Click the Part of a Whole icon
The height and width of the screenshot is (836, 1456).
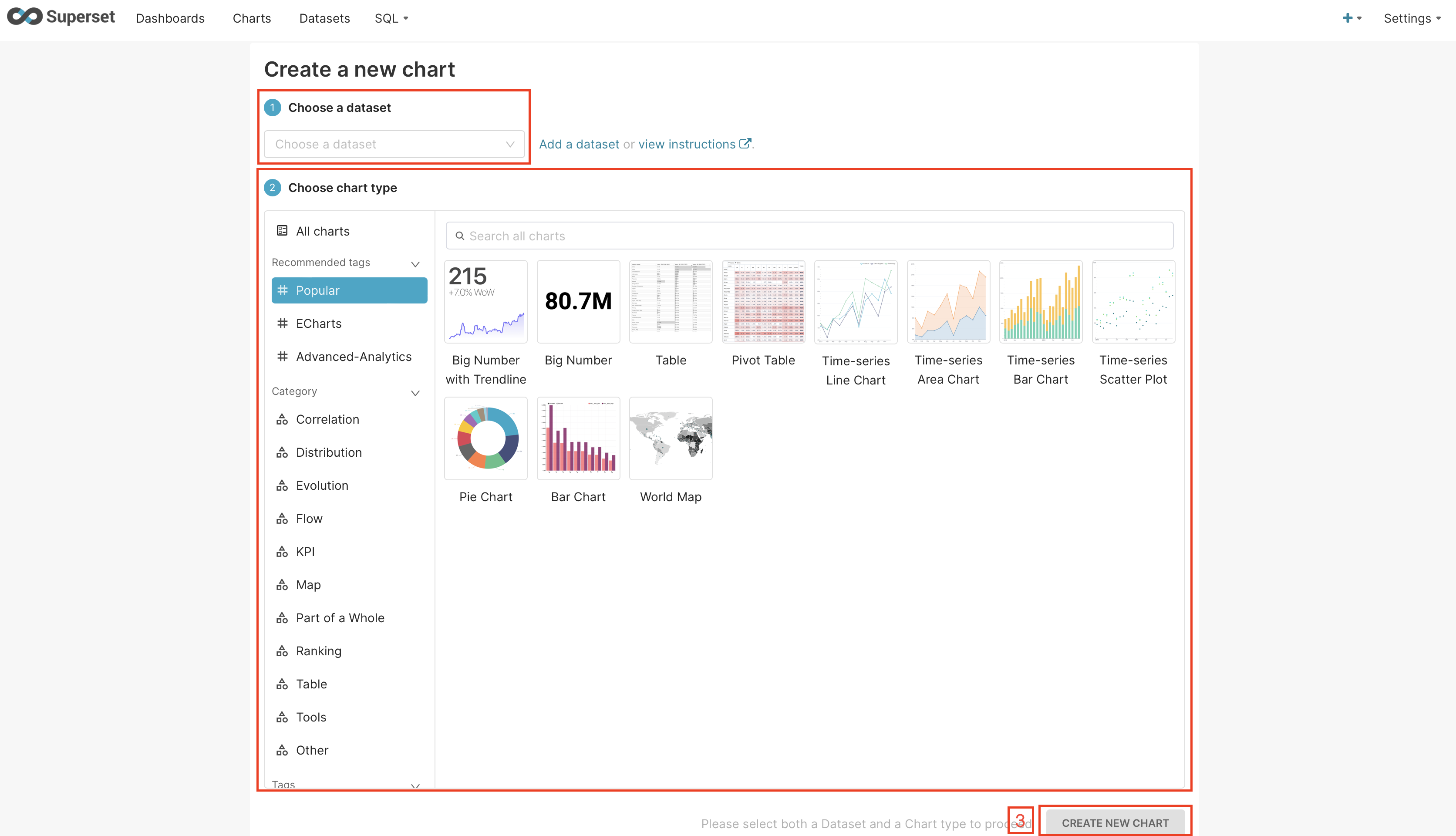tap(282, 618)
